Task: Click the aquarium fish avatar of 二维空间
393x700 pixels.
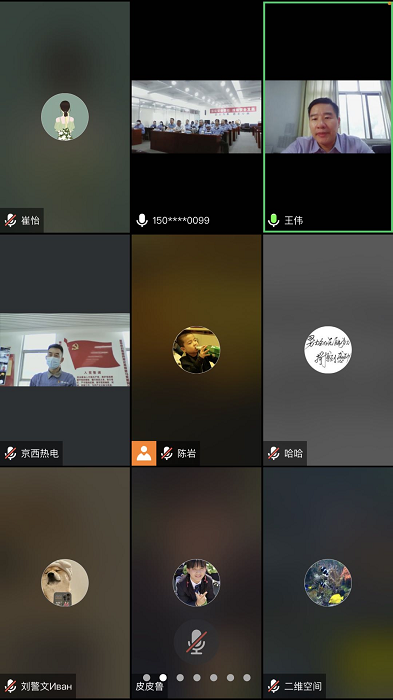Action: (328, 583)
